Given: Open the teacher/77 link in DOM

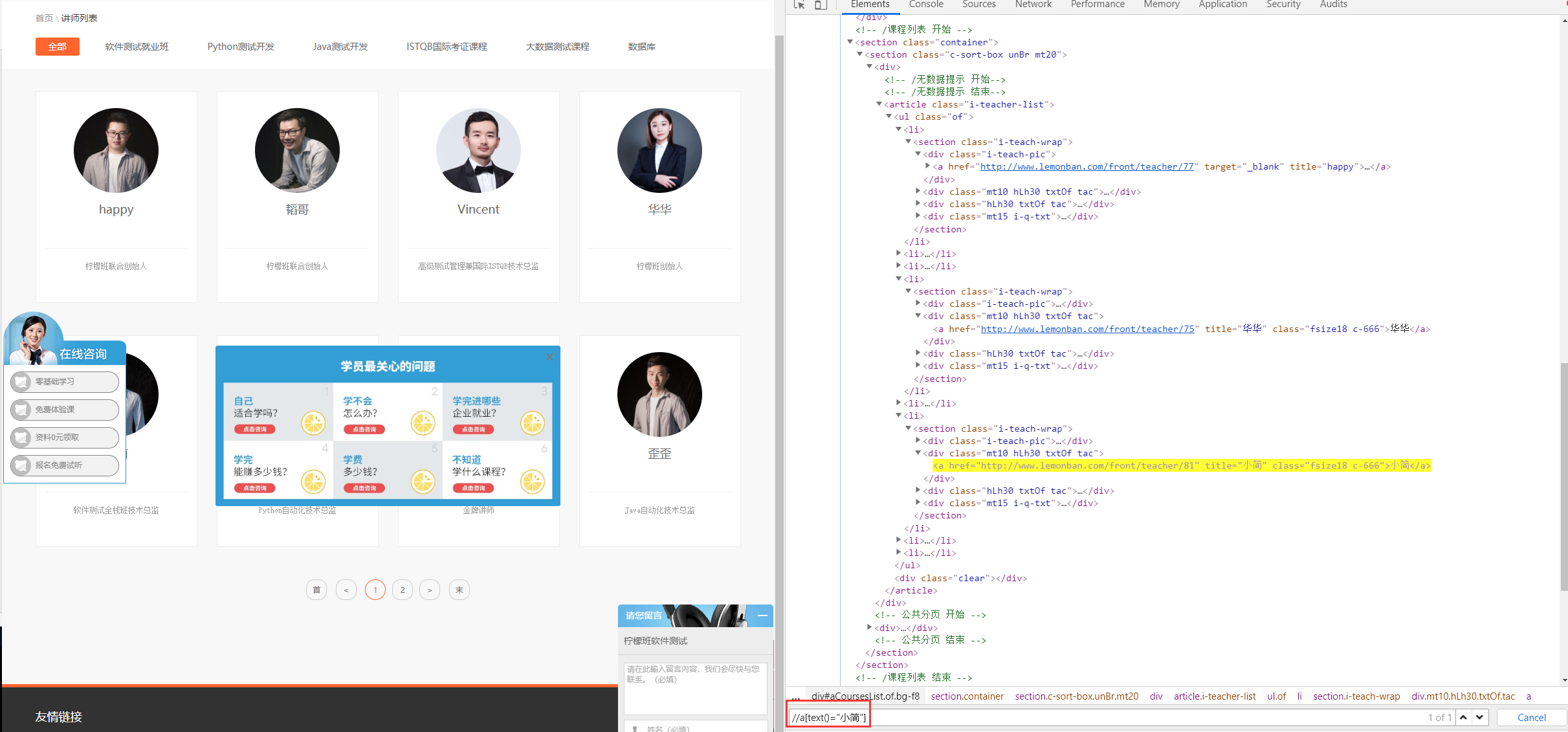Looking at the screenshot, I should click(1087, 167).
